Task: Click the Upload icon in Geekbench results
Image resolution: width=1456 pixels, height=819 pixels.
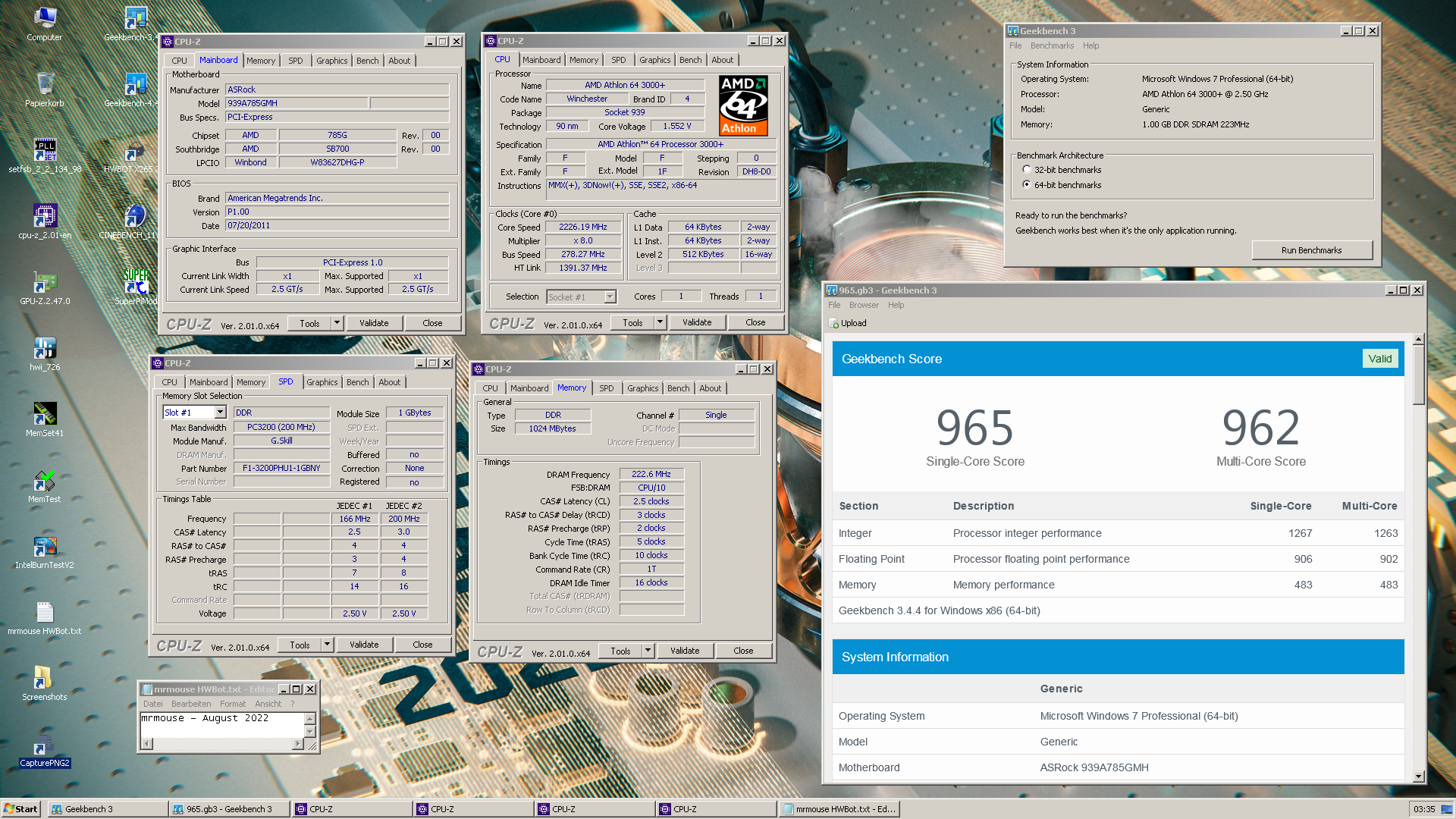Action: pos(833,323)
